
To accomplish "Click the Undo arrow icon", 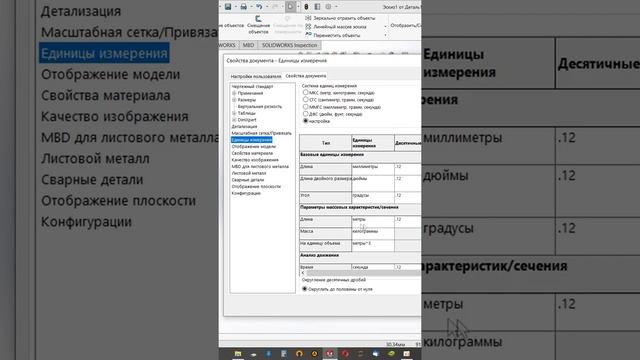I will coord(259,7).
